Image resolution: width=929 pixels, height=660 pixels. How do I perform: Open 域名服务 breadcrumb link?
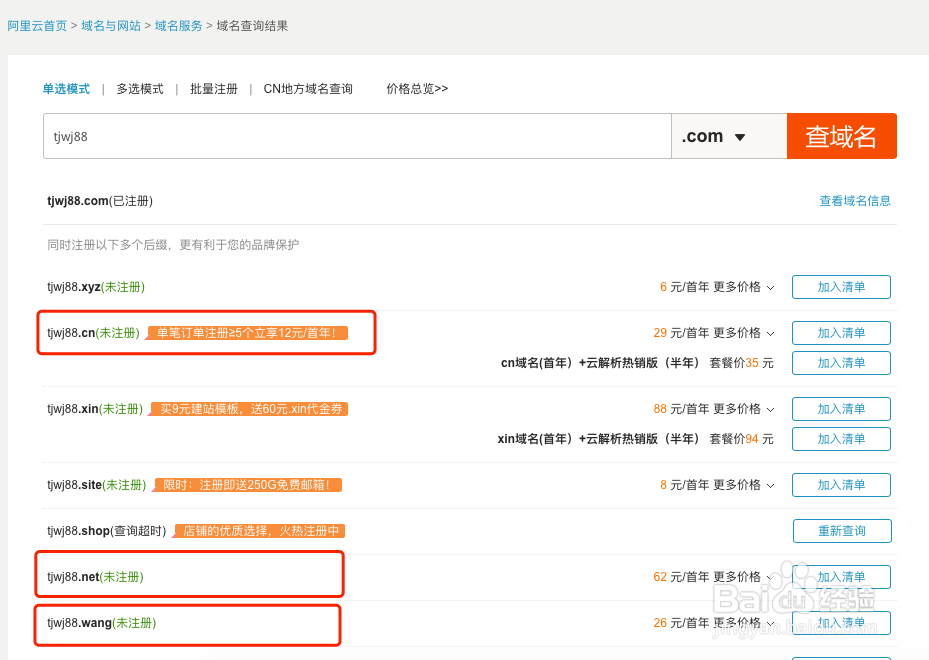pos(178,26)
